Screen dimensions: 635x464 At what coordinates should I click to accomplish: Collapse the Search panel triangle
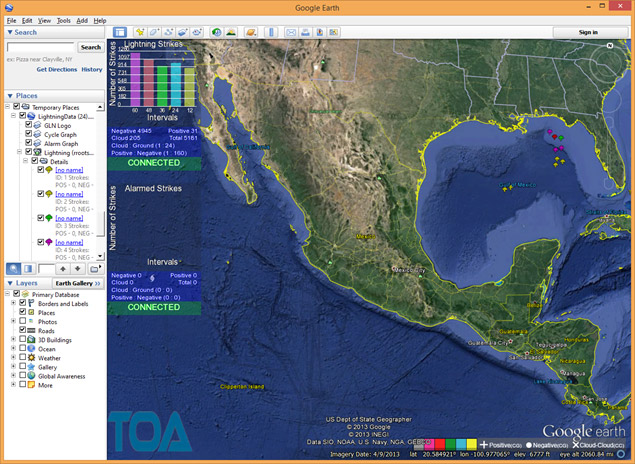[x=10, y=32]
